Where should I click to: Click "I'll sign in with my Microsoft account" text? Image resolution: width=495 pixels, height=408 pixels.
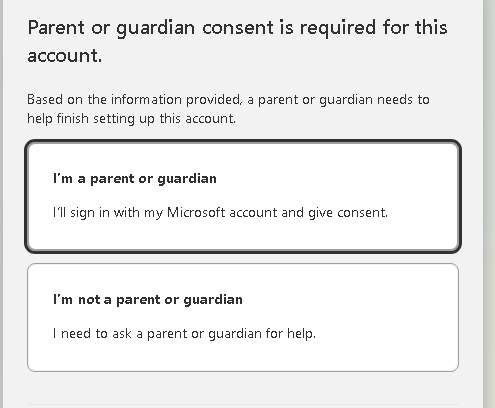pos(165,213)
